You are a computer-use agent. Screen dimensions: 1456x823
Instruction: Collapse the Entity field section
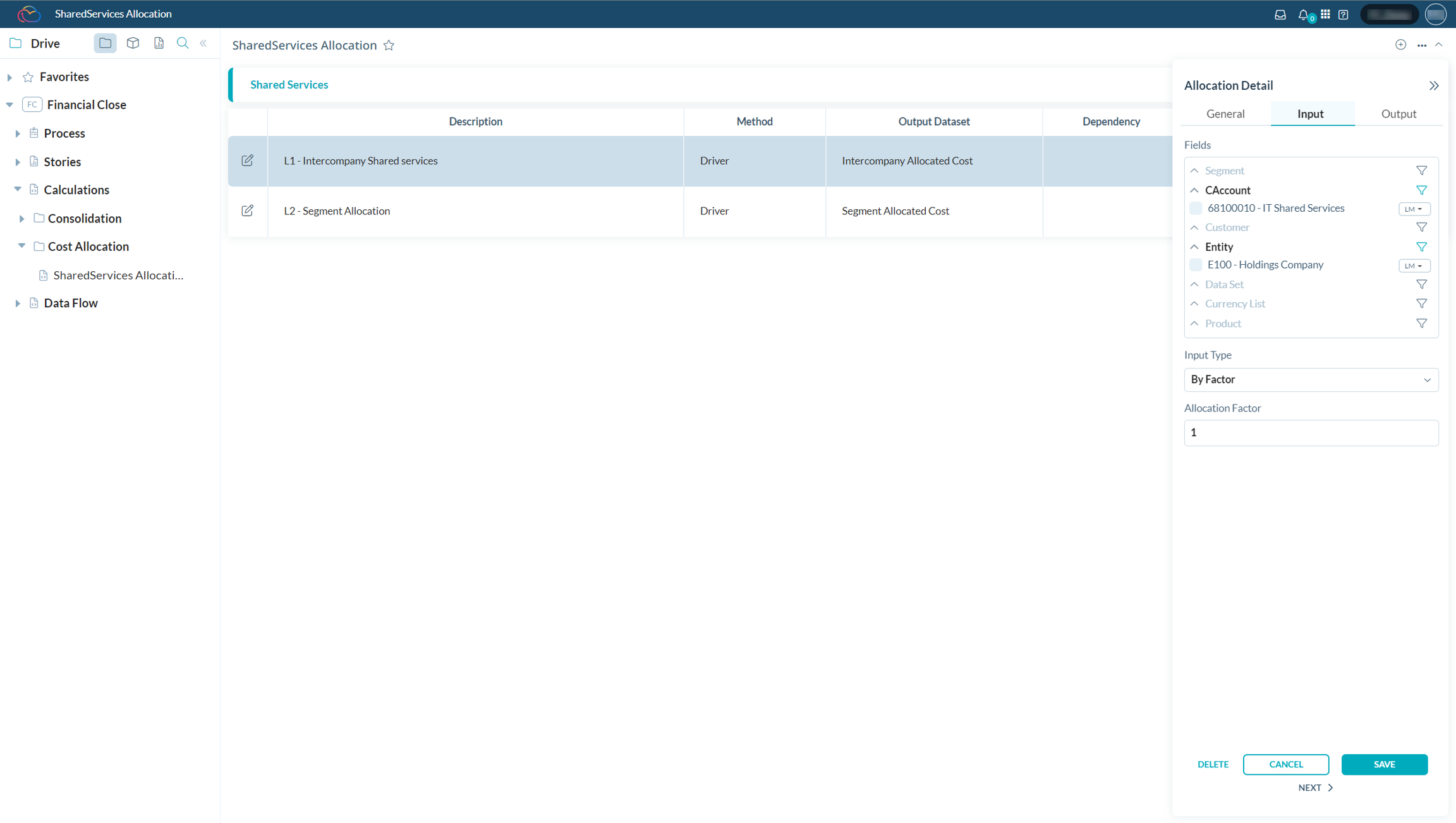(1194, 247)
